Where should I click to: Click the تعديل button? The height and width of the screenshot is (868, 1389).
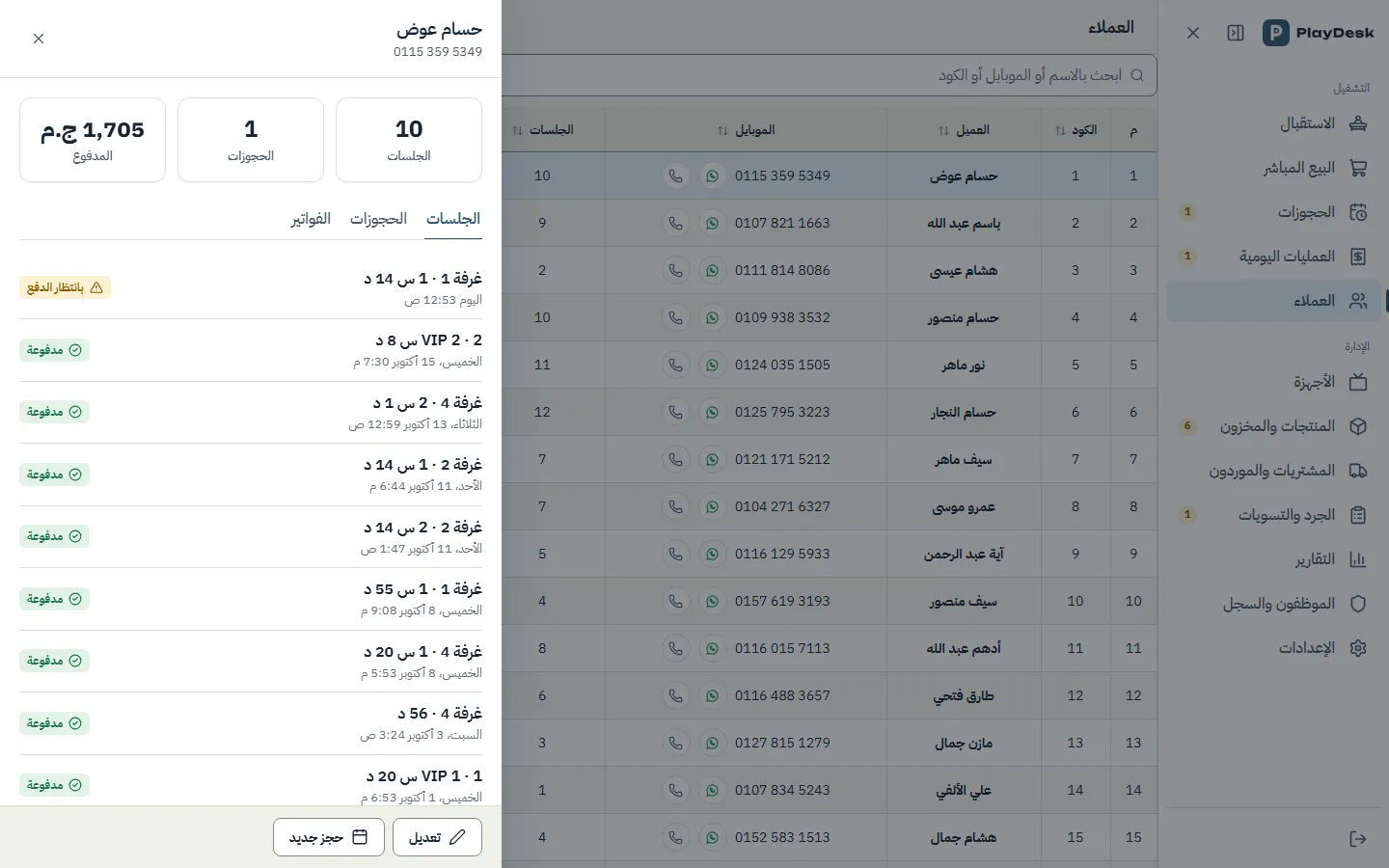point(437,837)
